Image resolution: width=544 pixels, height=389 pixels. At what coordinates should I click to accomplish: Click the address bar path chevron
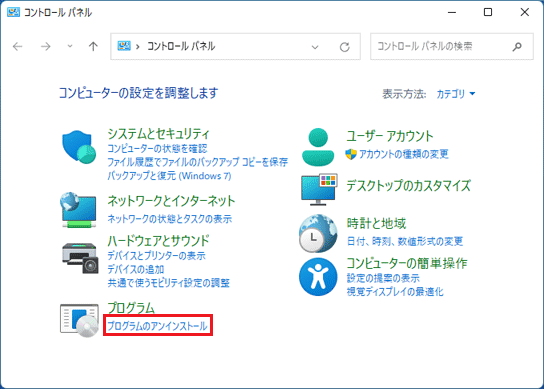(138, 46)
